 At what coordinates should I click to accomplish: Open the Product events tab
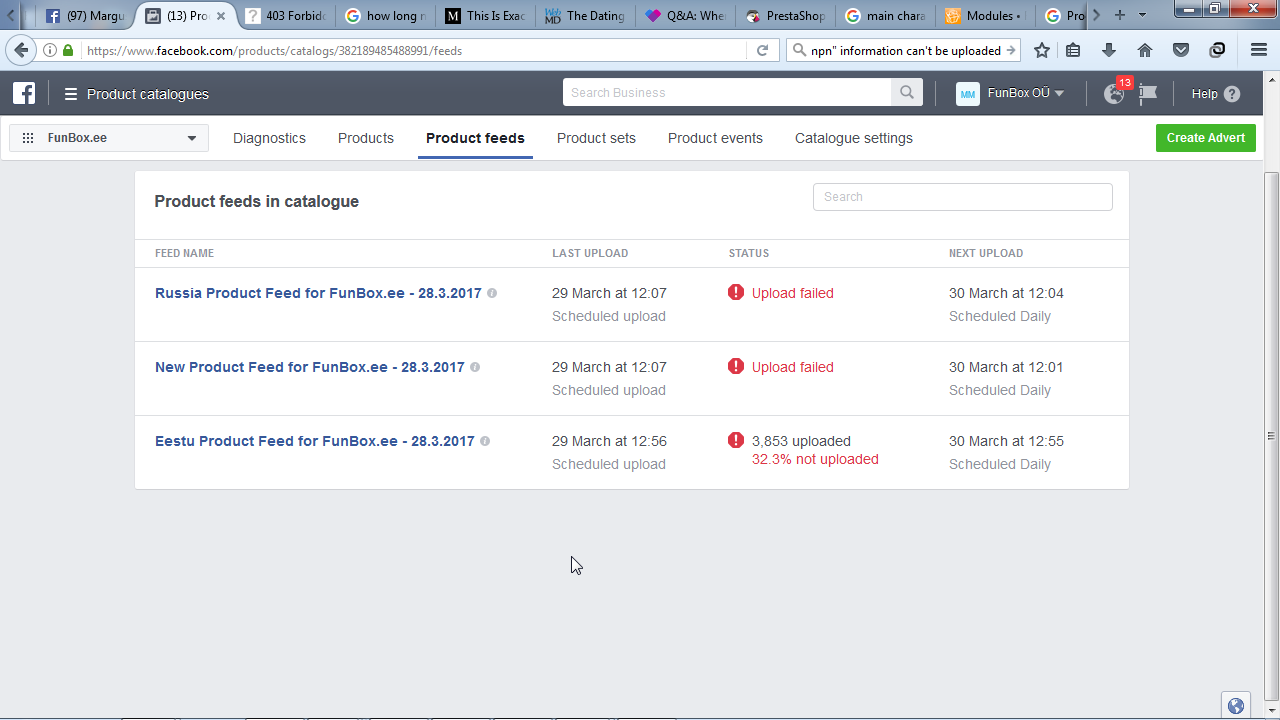pyautogui.click(x=715, y=138)
